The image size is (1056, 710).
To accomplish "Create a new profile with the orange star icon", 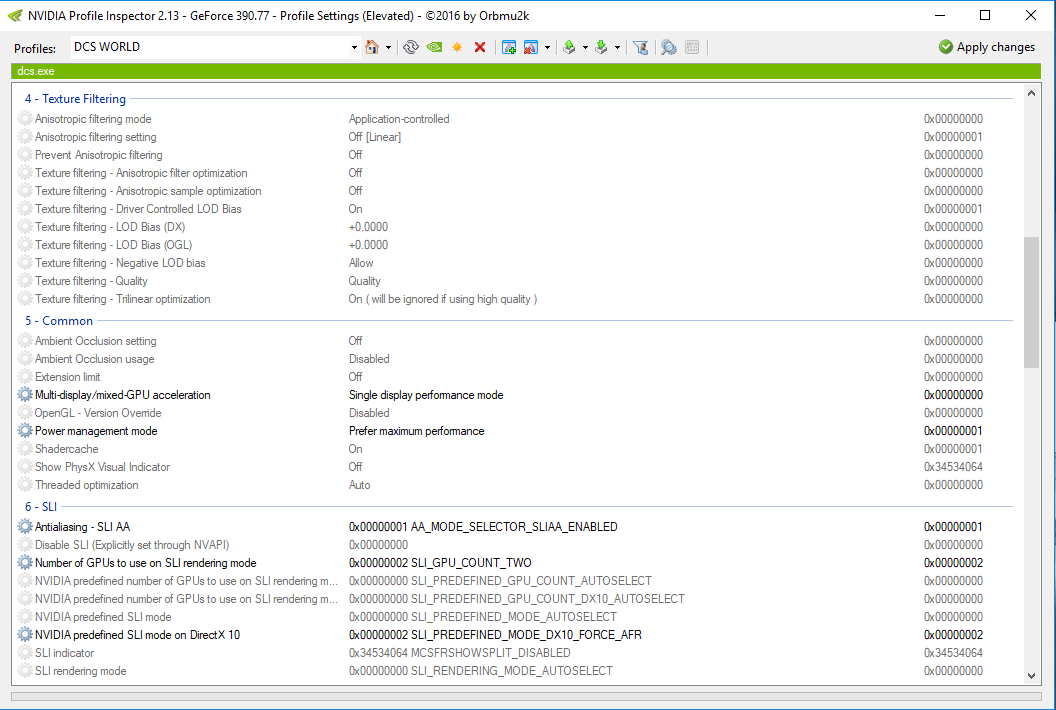I will pyautogui.click(x=457, y=47).
